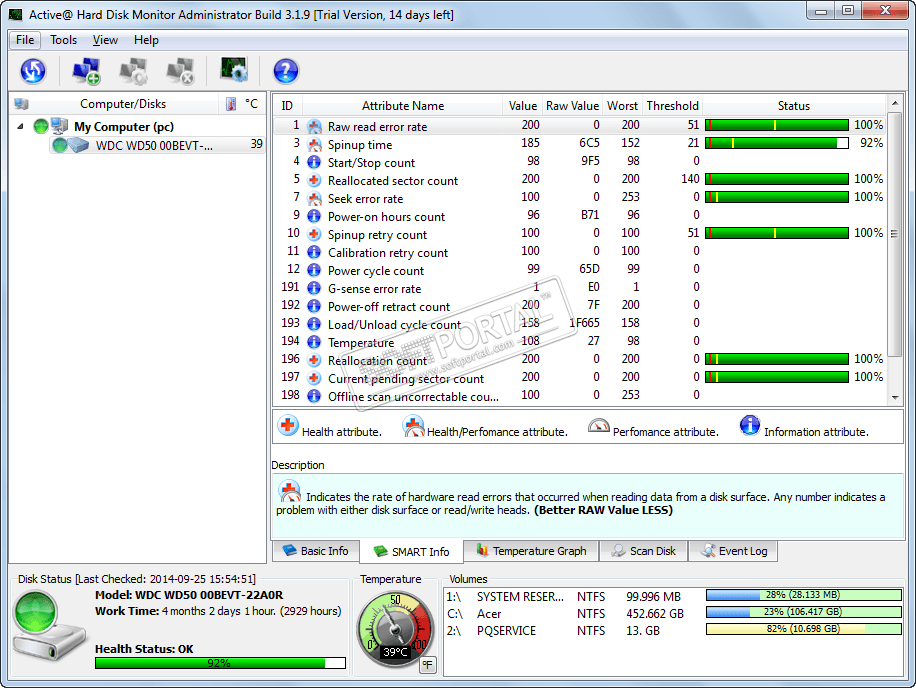Click the G-sense error rate info icon
Screen dimensions: 916x688
point(314,289)
